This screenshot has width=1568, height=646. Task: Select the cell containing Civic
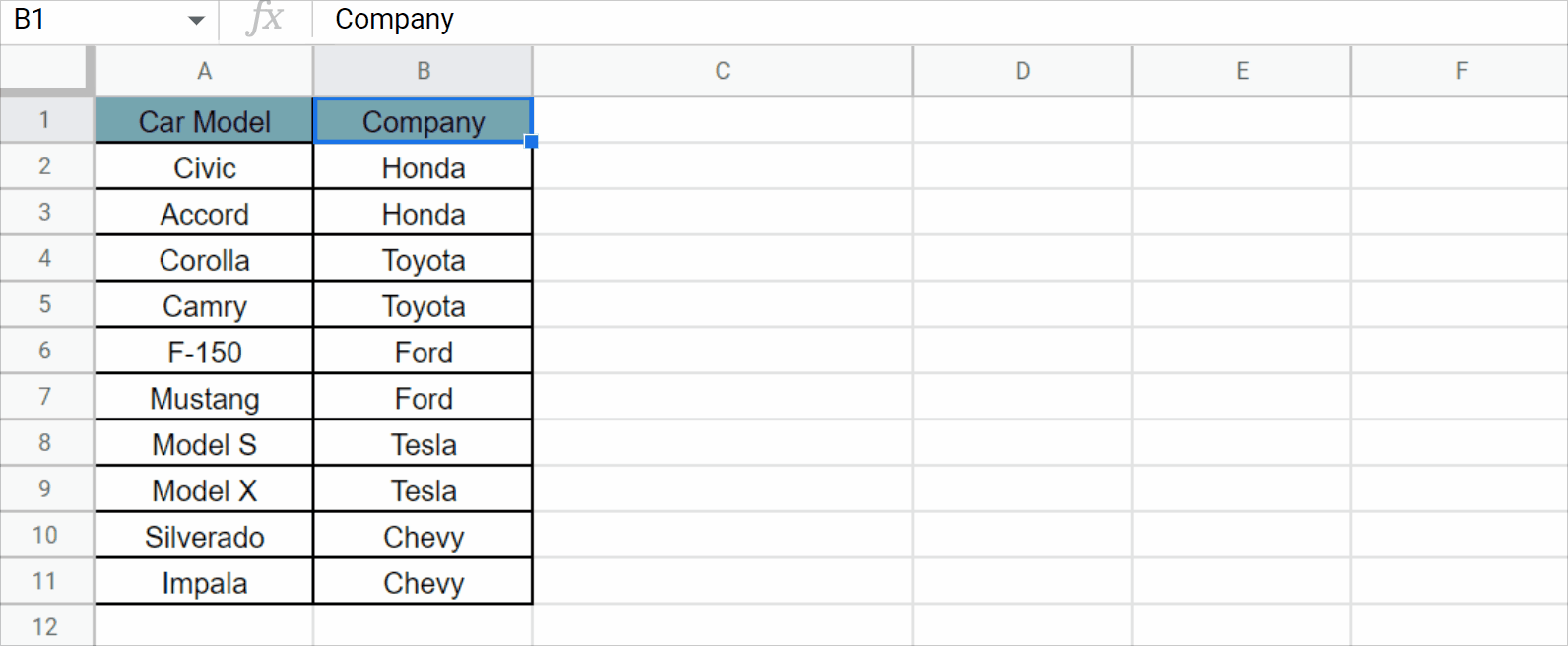pos(204,167)
